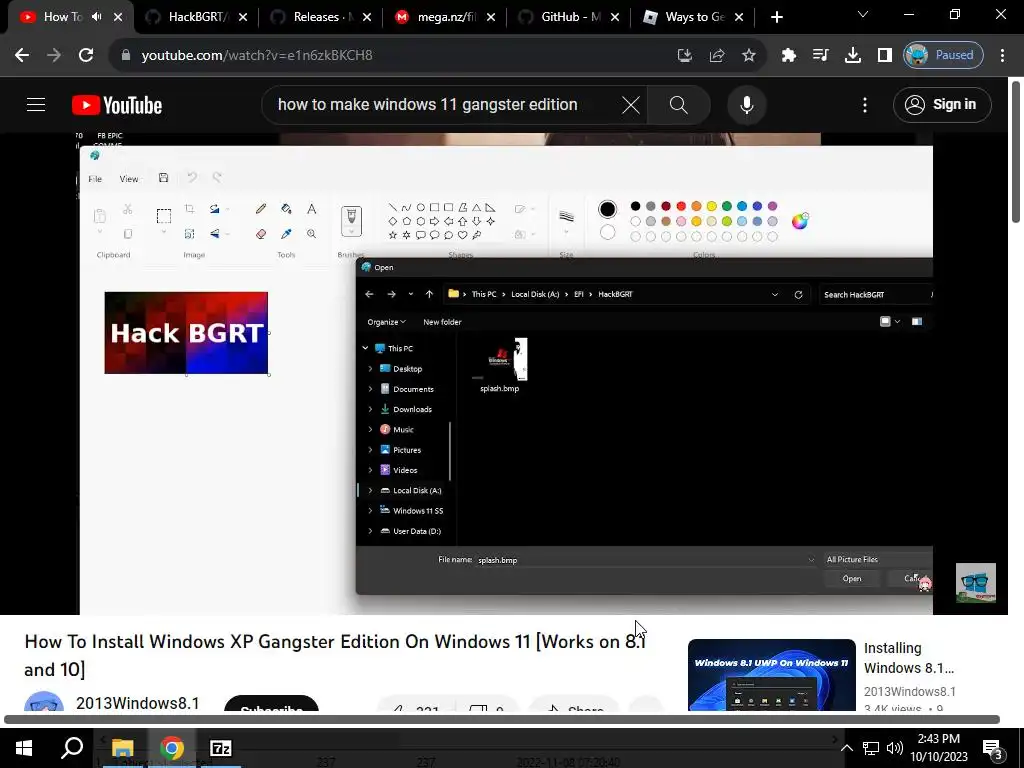Open File Explorer from taskbar
This screenshot has width=1024, height=768.
coord(122,748)
